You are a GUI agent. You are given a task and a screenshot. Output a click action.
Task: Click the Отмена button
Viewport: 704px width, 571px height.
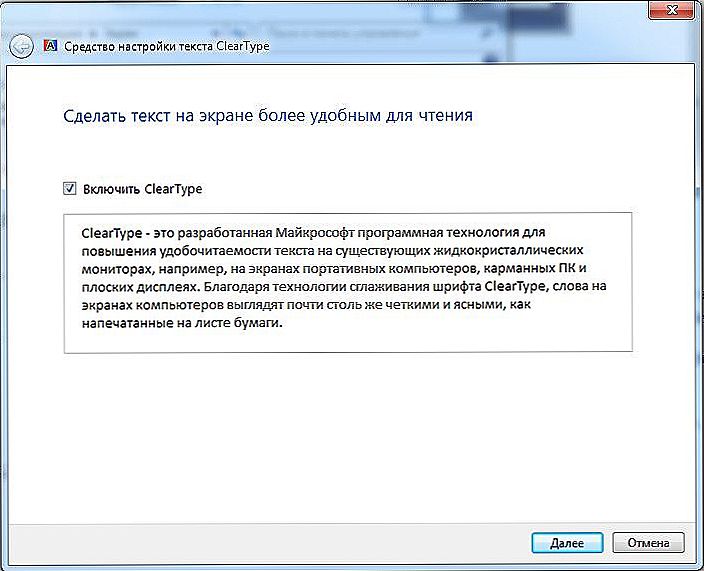[x=648, y=543]
